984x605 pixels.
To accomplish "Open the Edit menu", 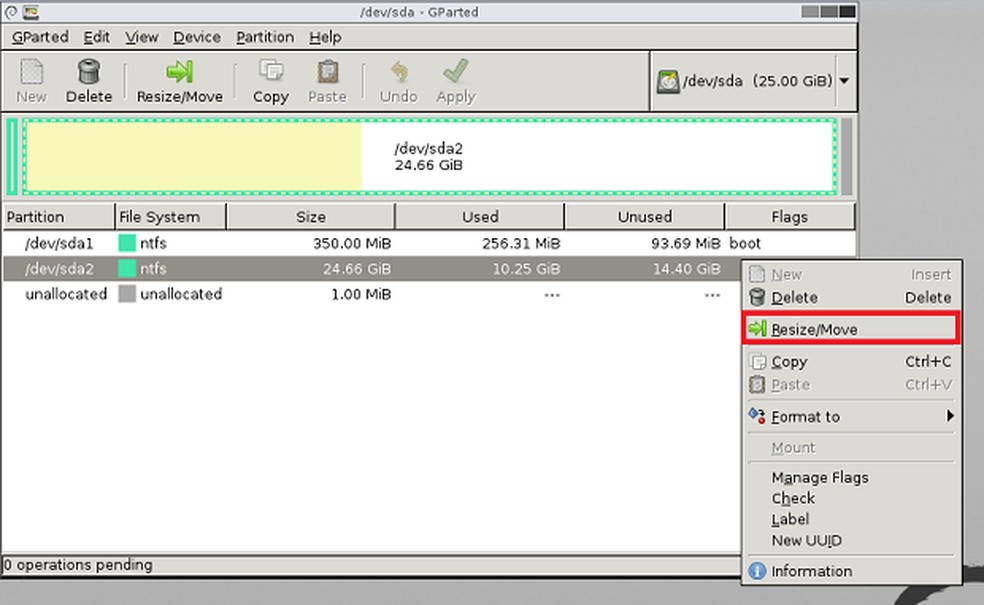I will point(97,37).
